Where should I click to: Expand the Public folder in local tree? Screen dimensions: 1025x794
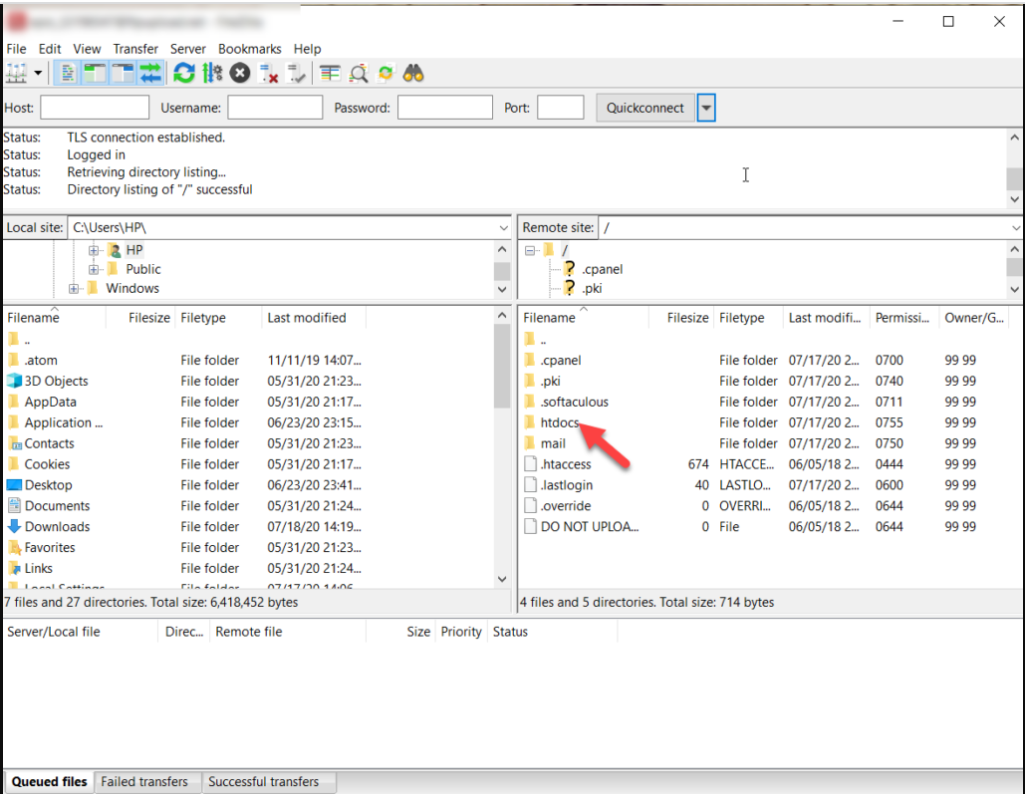point(94,269)
